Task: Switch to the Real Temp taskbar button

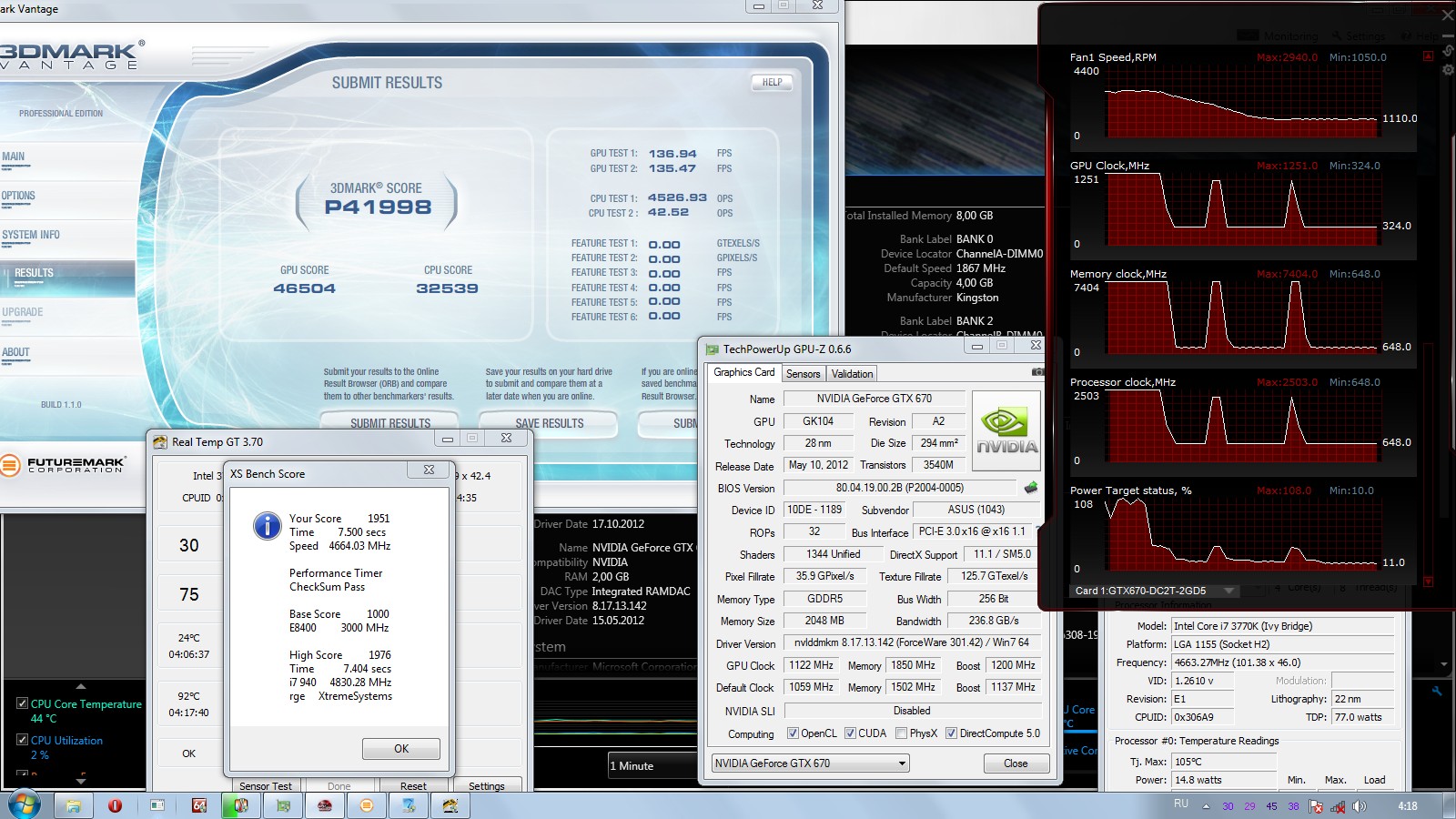Action: click(450, 805)
